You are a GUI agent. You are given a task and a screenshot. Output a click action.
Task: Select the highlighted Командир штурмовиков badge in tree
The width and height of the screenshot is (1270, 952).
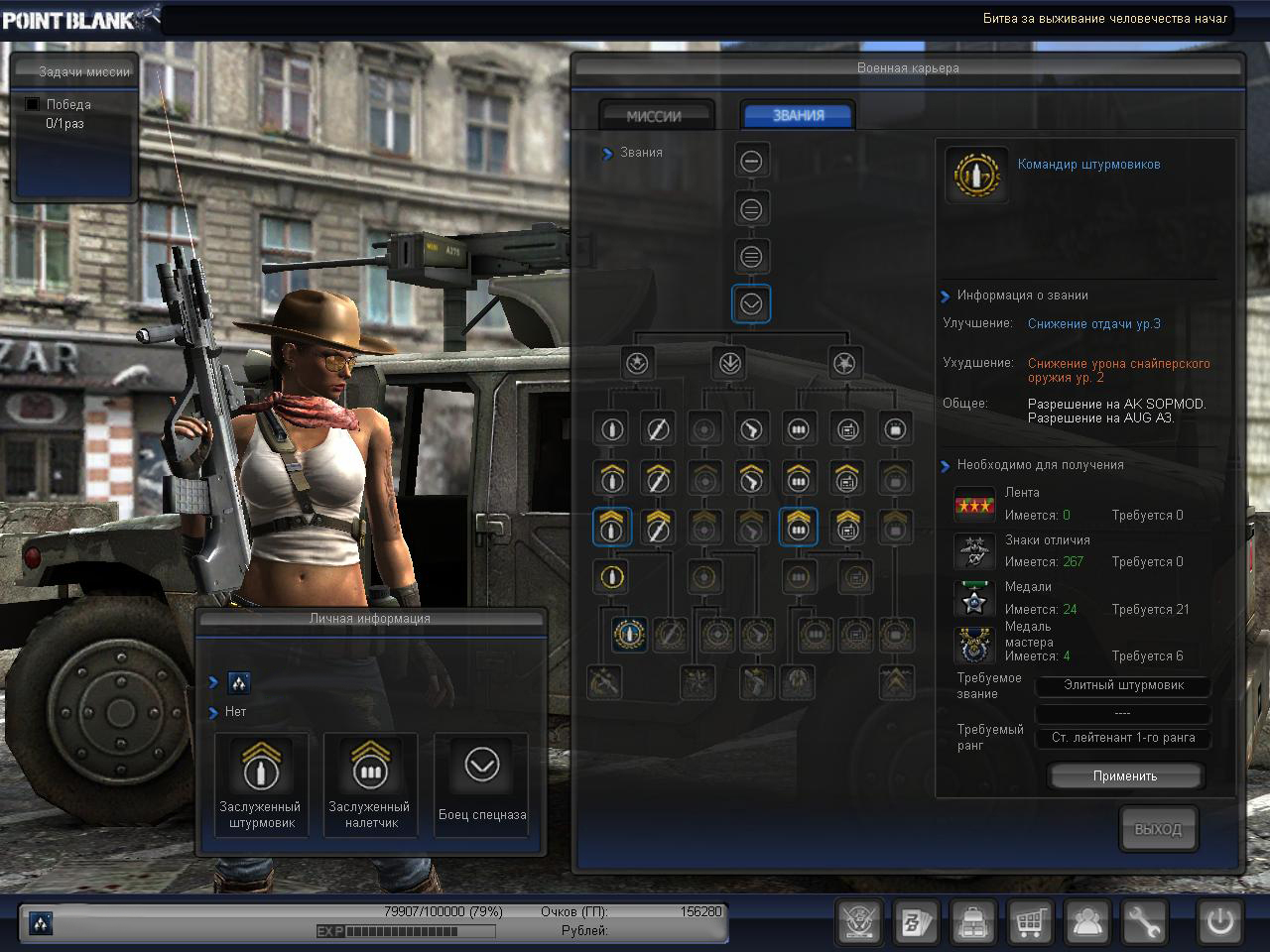tap(629, 634)
